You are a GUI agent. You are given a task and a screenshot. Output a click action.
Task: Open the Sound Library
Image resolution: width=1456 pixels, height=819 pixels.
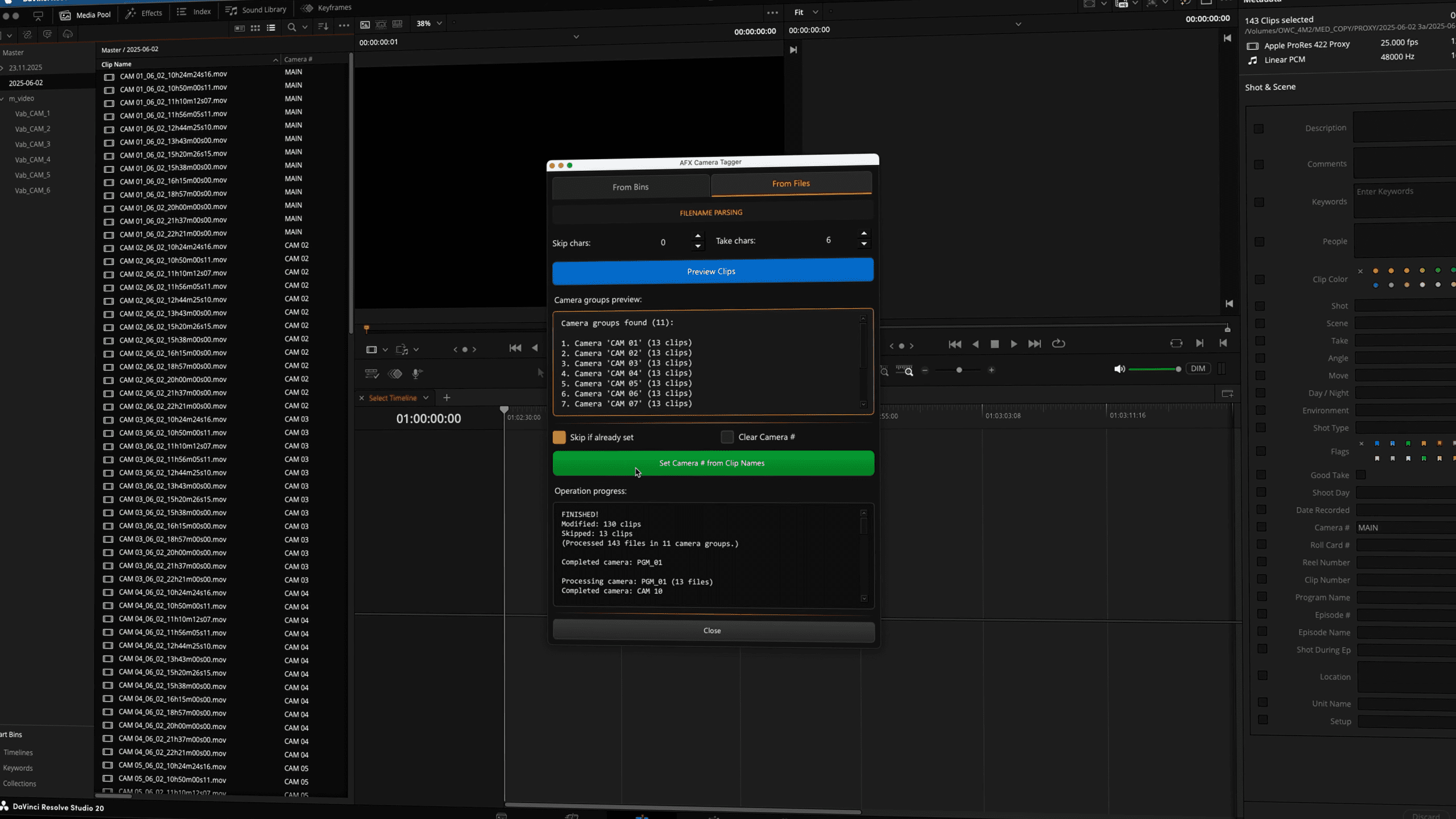click(x=256, y=9)
